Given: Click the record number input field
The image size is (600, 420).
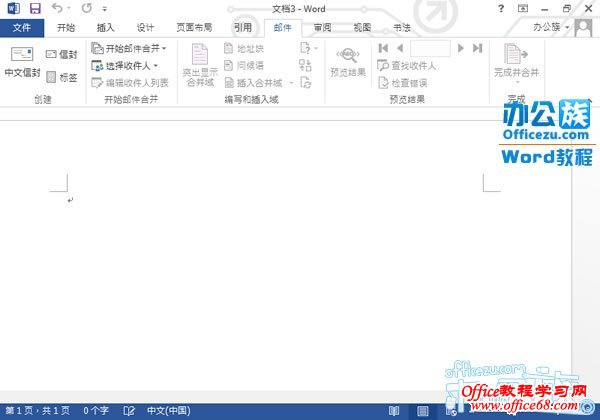Looking at the screenshot, I should (430, 48).
